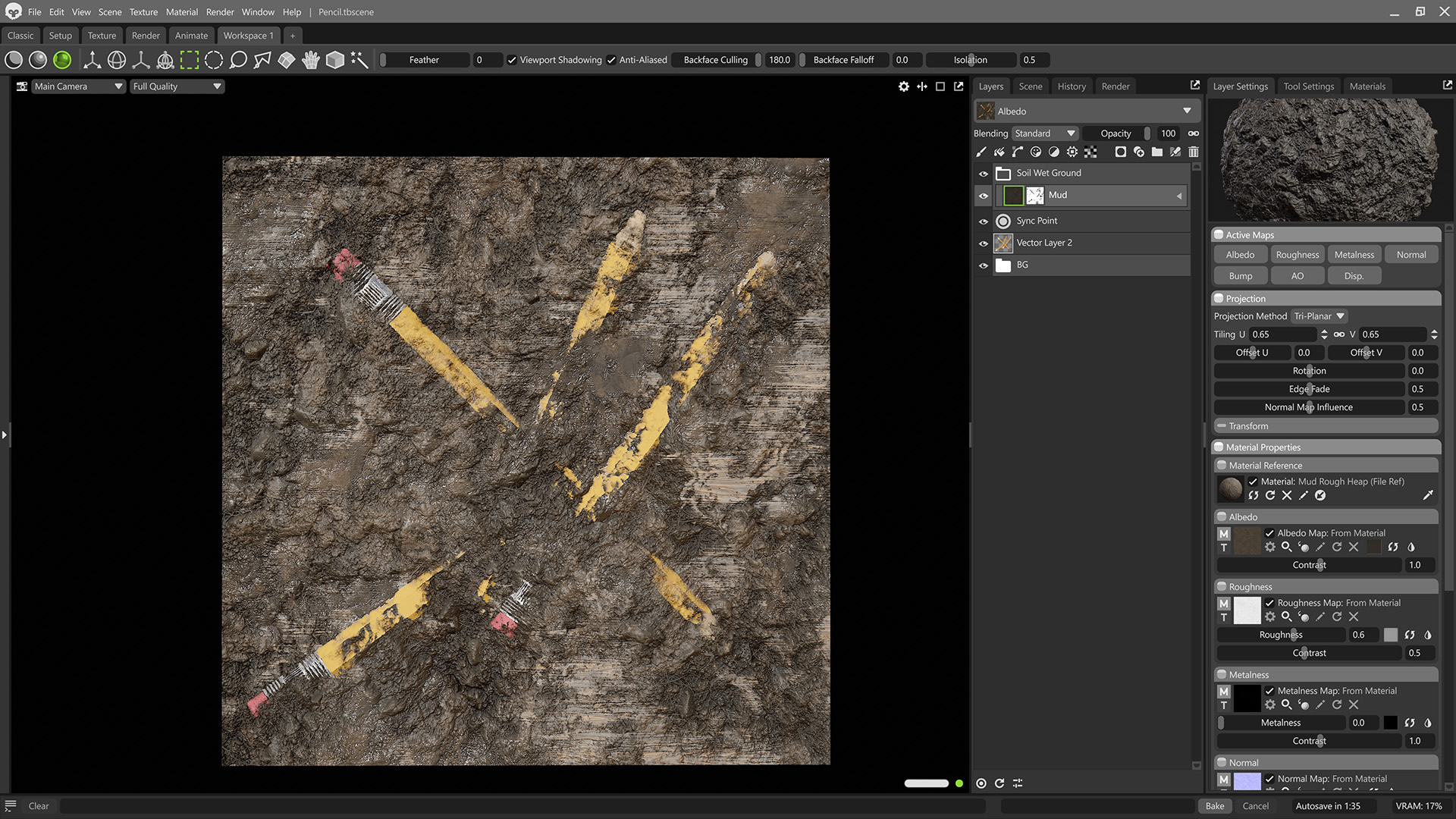Create a new layer folder icon

coord(1157,152)
